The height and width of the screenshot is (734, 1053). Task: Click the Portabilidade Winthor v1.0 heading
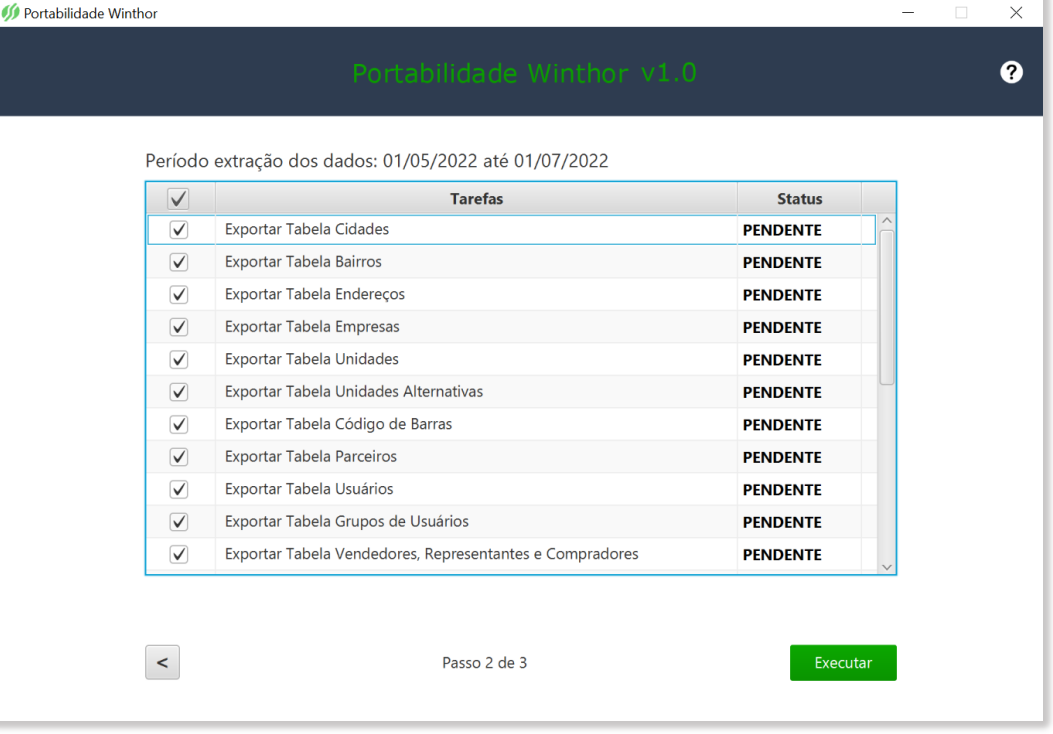(x=524, y=73)
